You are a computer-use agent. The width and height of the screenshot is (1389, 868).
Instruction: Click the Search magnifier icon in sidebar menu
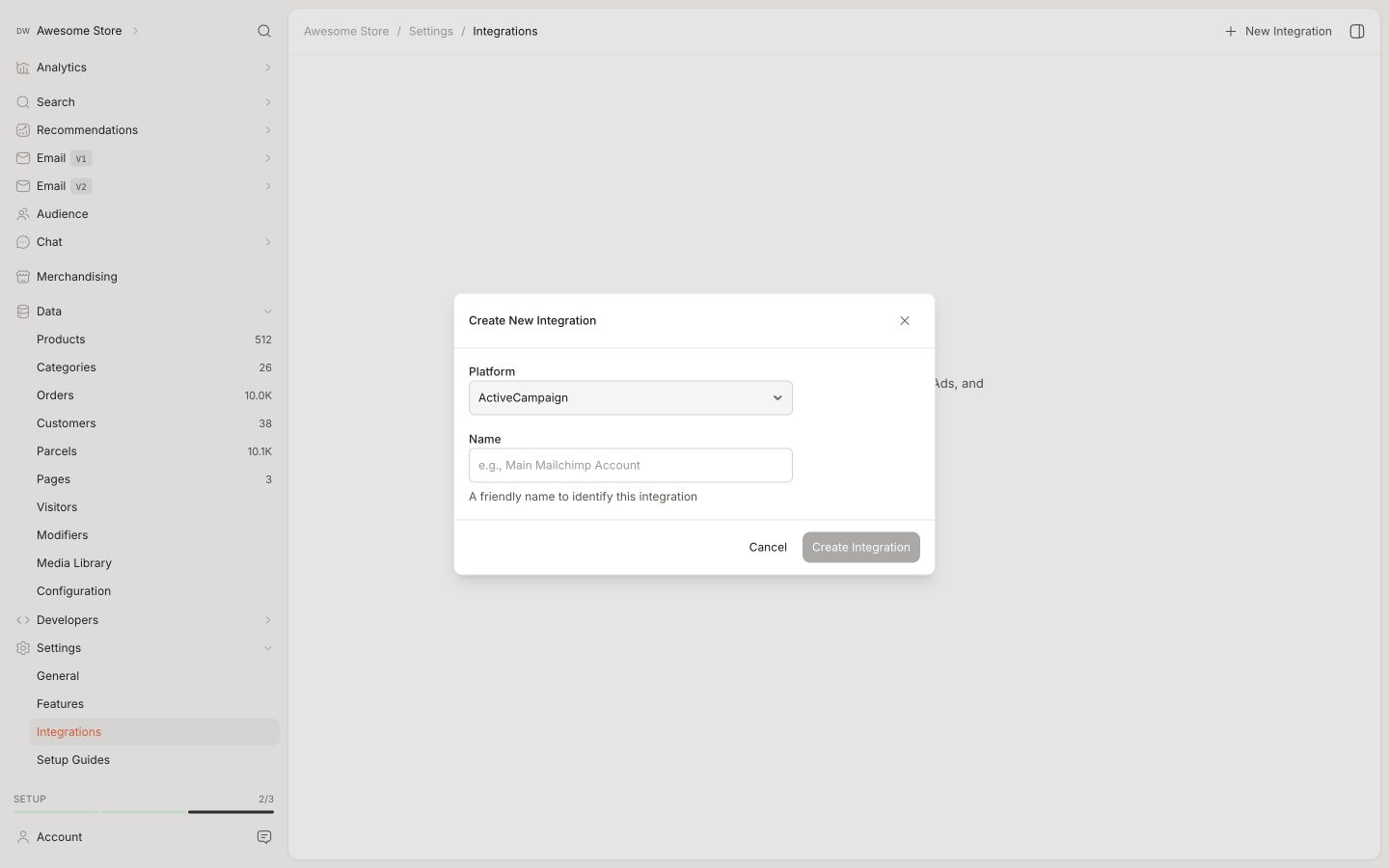tap(23, 102)
